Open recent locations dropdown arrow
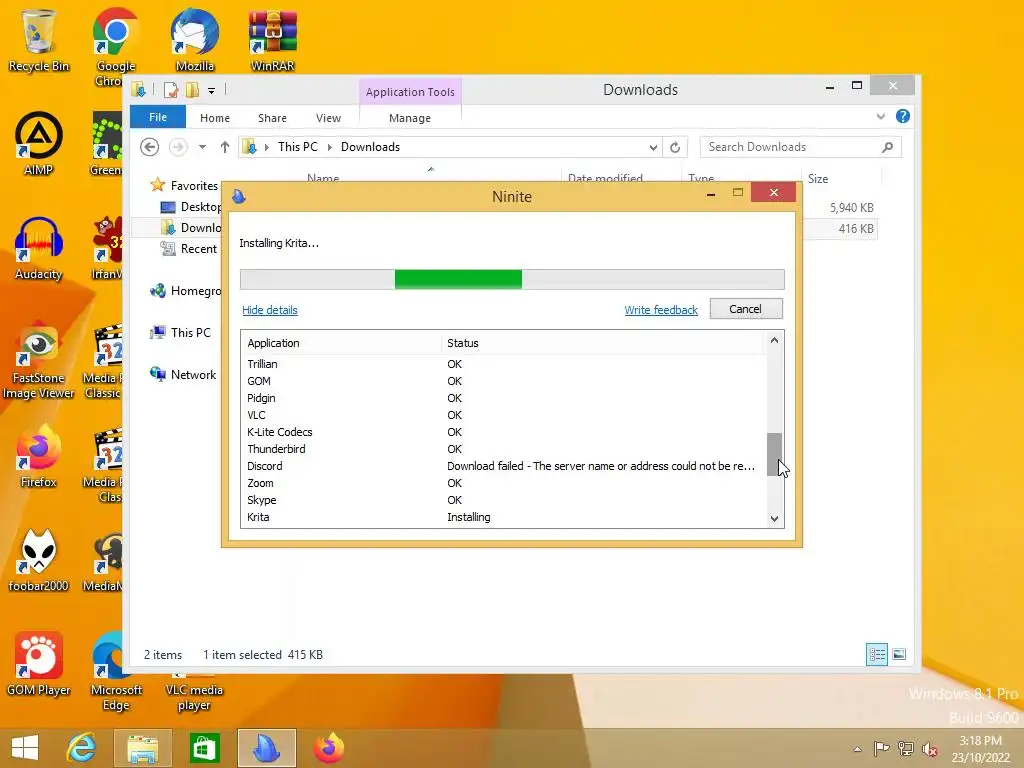This screenshot has width=1024, height=768. [x=202, y=147]
